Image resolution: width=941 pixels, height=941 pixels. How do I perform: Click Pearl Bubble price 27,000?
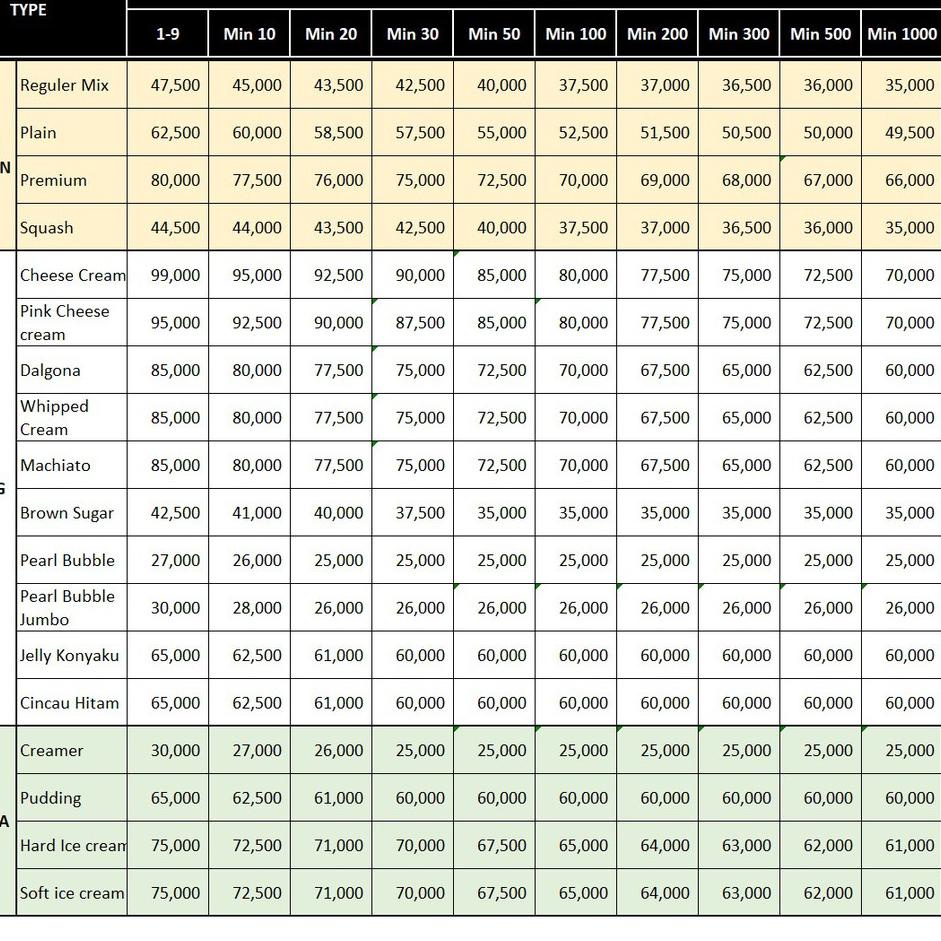click(x=168, y=560)
